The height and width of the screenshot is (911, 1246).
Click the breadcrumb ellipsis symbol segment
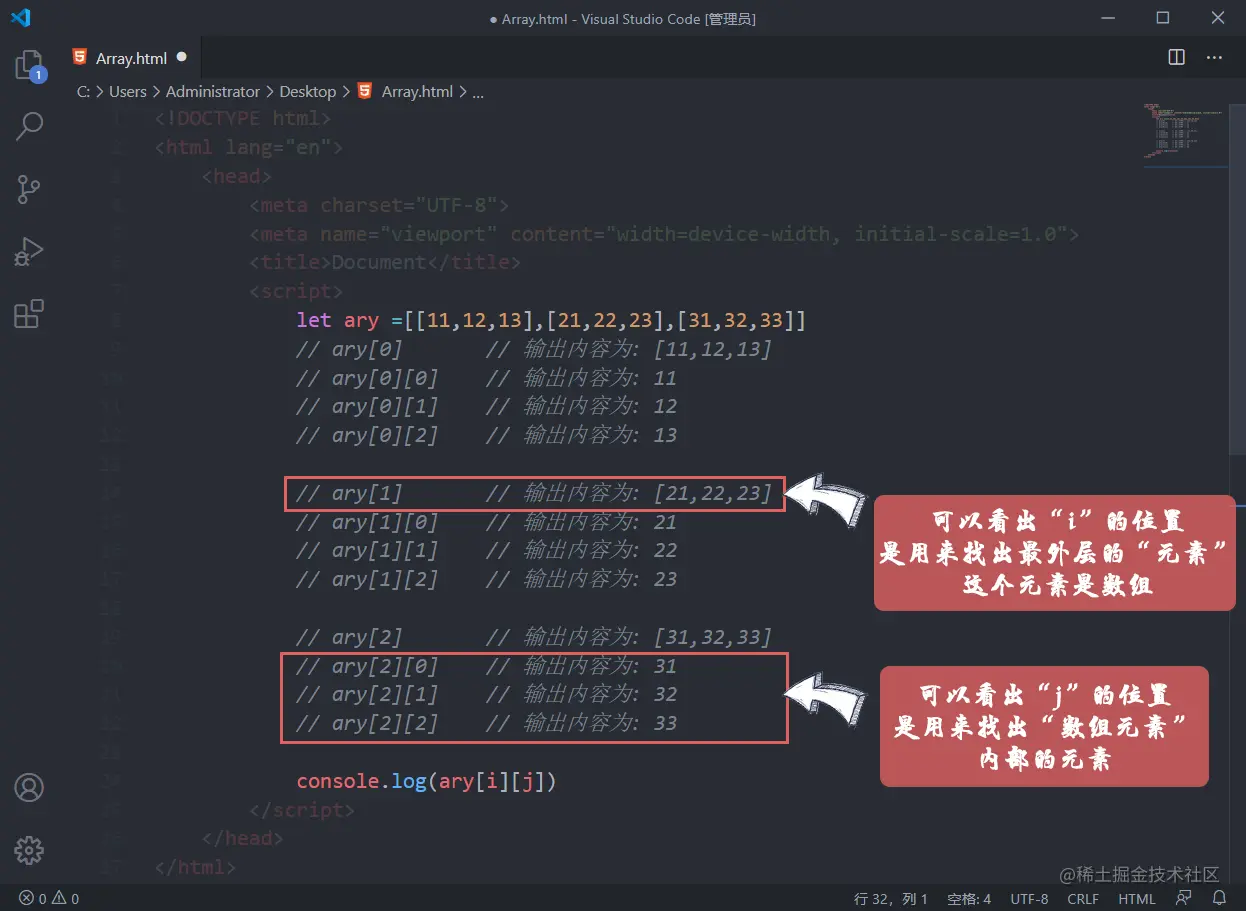(x=478, y=91)
